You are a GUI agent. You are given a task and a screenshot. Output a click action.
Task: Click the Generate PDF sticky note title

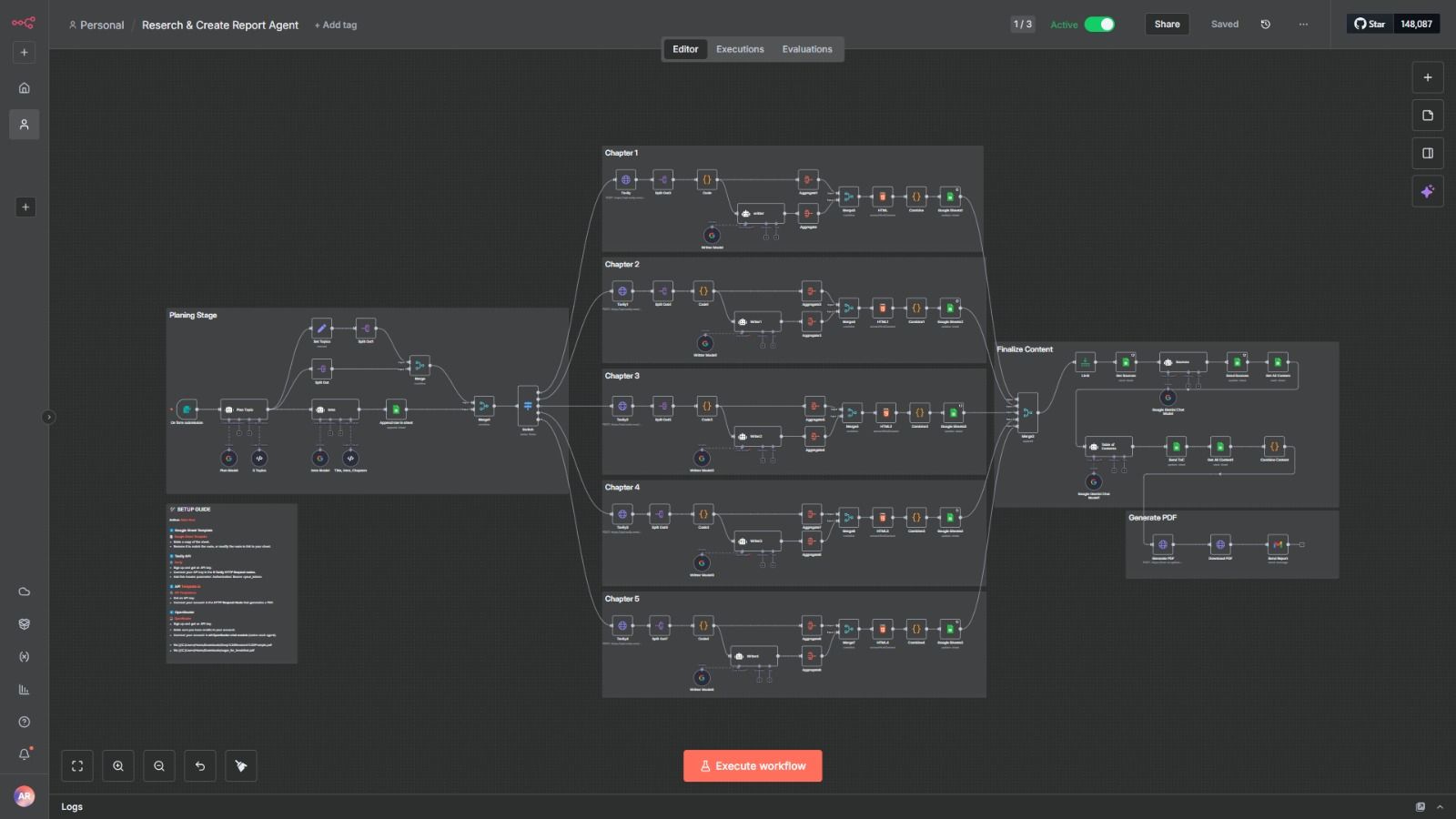pos(1153,518)
